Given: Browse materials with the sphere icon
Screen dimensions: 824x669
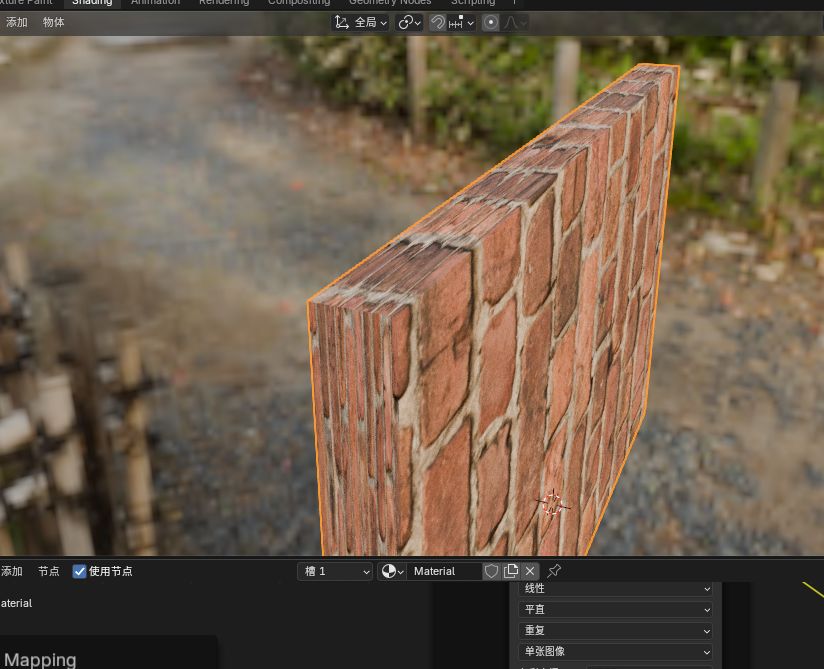Looking at the screenshot, I should tap(392, 571).
